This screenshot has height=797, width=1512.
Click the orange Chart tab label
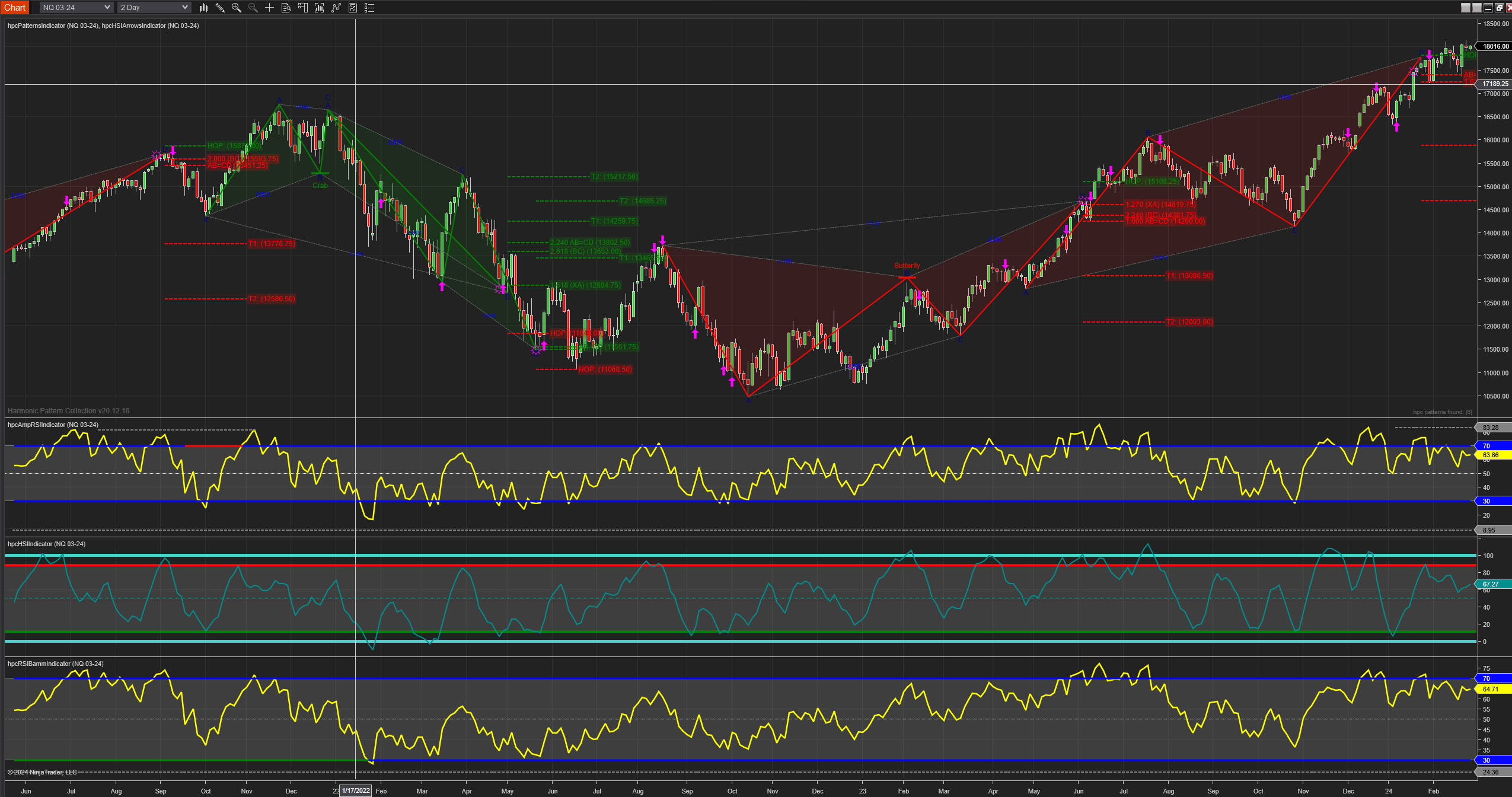pyautogui.click(x=15, y=8)
